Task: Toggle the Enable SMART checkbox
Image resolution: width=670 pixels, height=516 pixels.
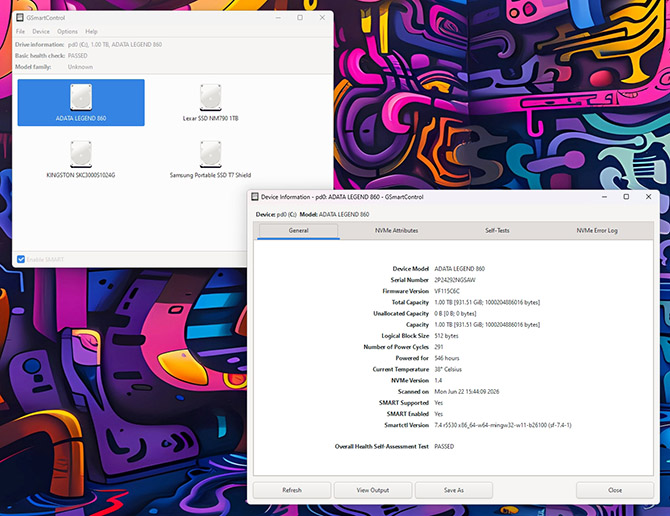Action: (21, 259)
